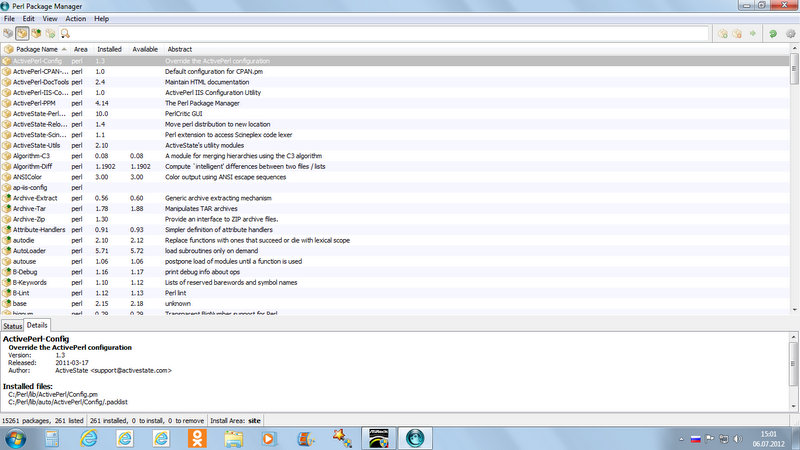The image size is (800, 450).
Task: Open Odnoklassniki orange taskbar icon
Action: click(x=197, y=438)
